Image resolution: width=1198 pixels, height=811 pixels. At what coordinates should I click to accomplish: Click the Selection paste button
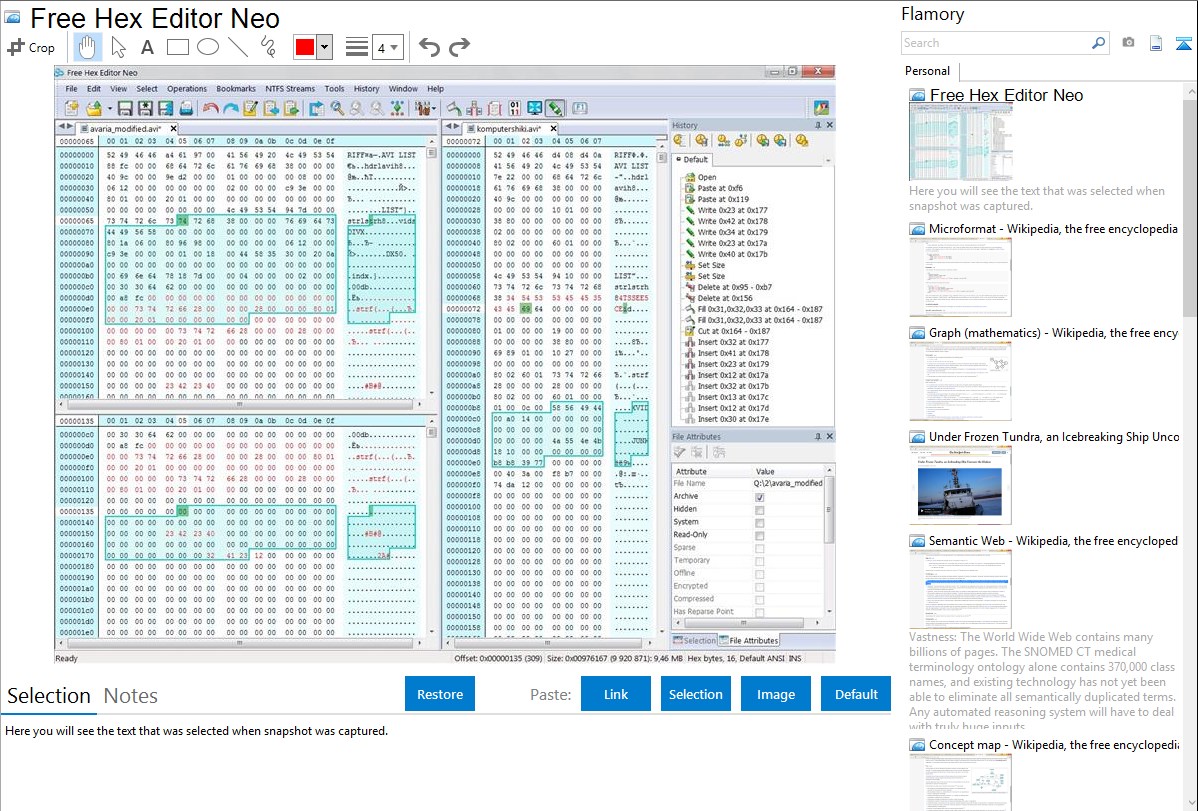coord(695,694)
